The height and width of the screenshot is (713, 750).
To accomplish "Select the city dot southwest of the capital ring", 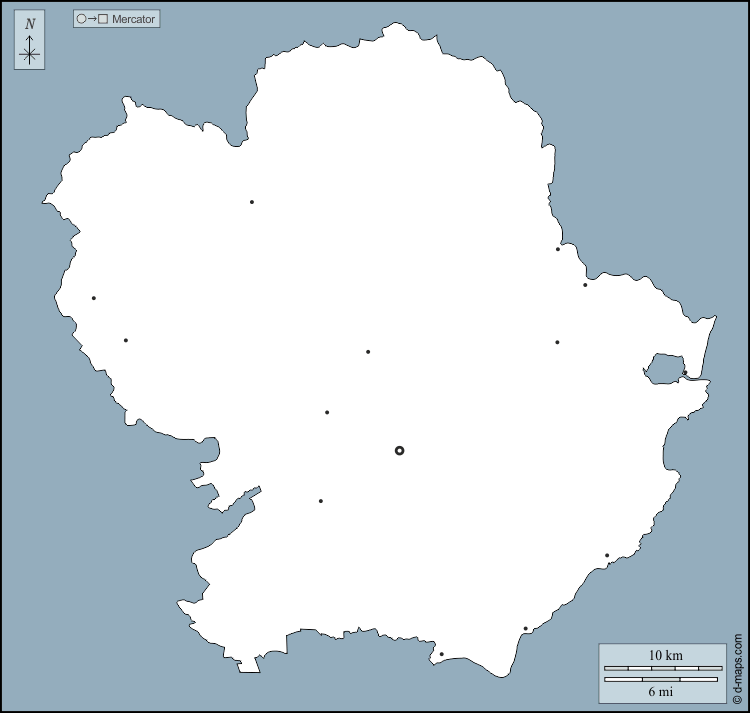I will [x=321, y=501].
